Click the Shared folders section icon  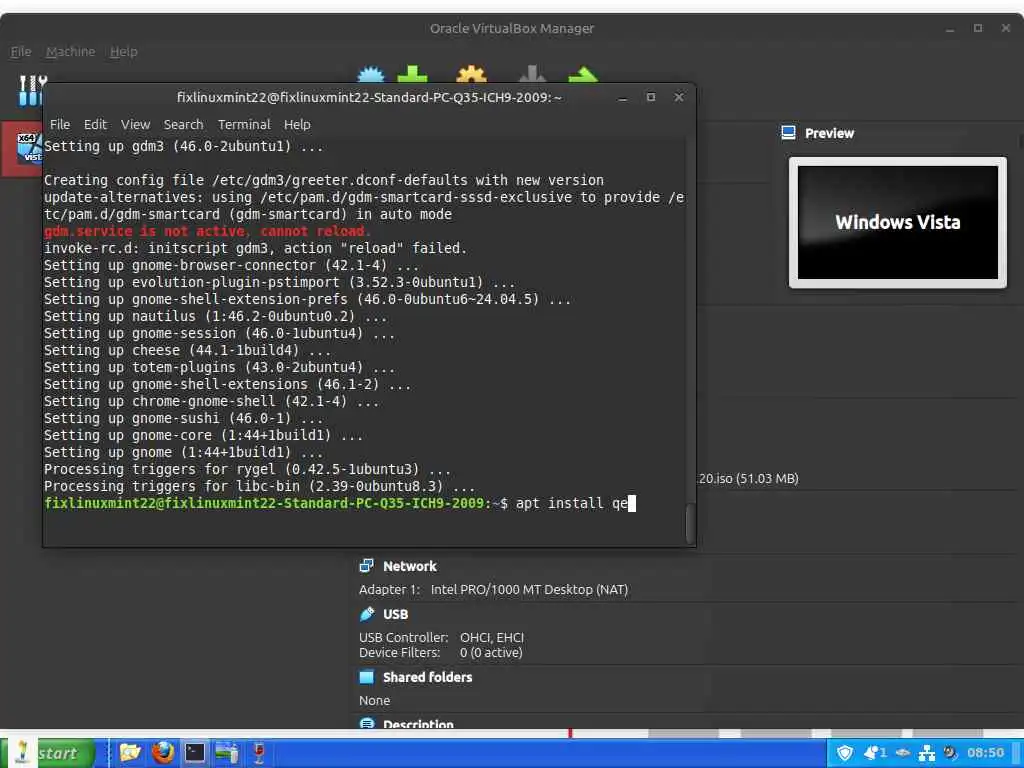click(366, 677)
